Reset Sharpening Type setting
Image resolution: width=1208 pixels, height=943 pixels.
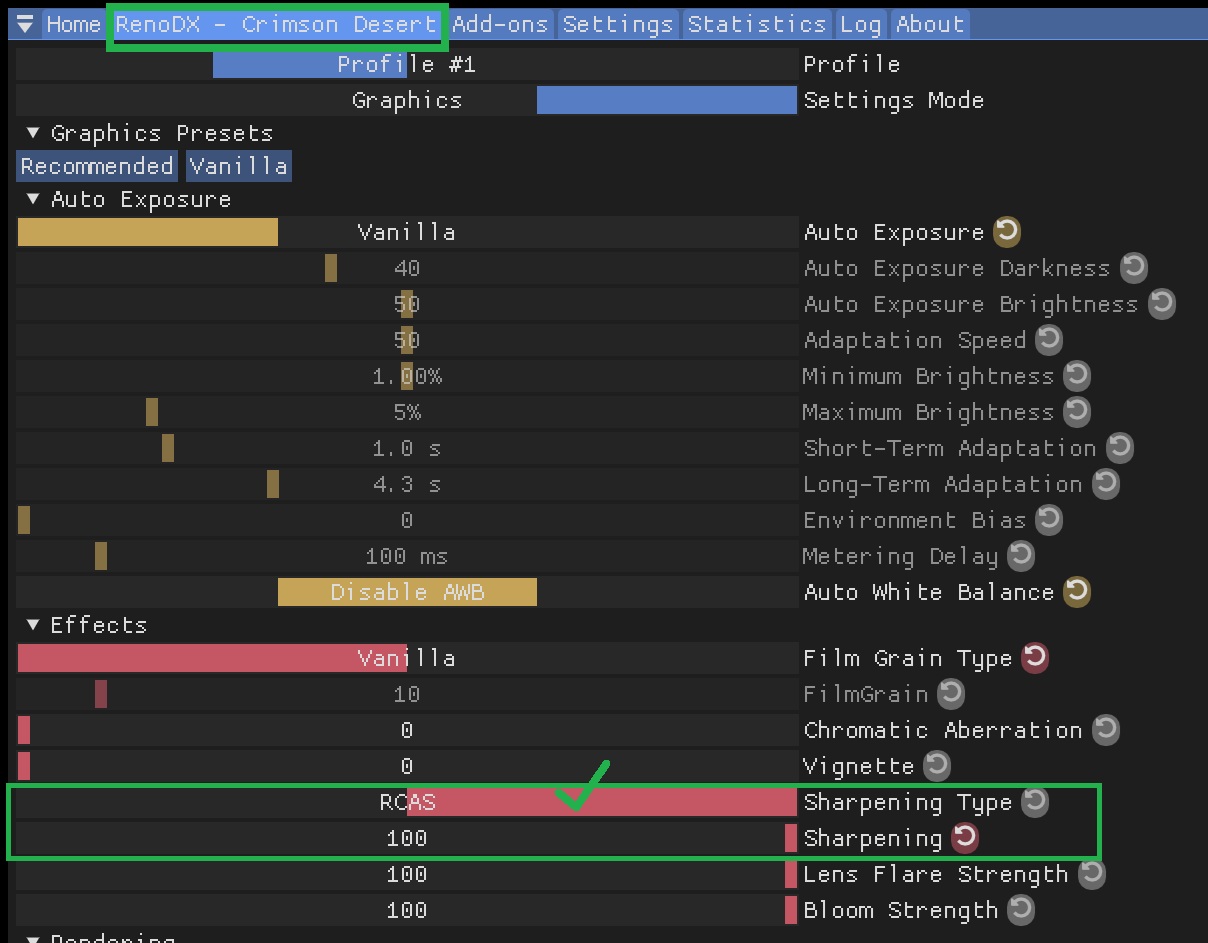(1035, 802)
